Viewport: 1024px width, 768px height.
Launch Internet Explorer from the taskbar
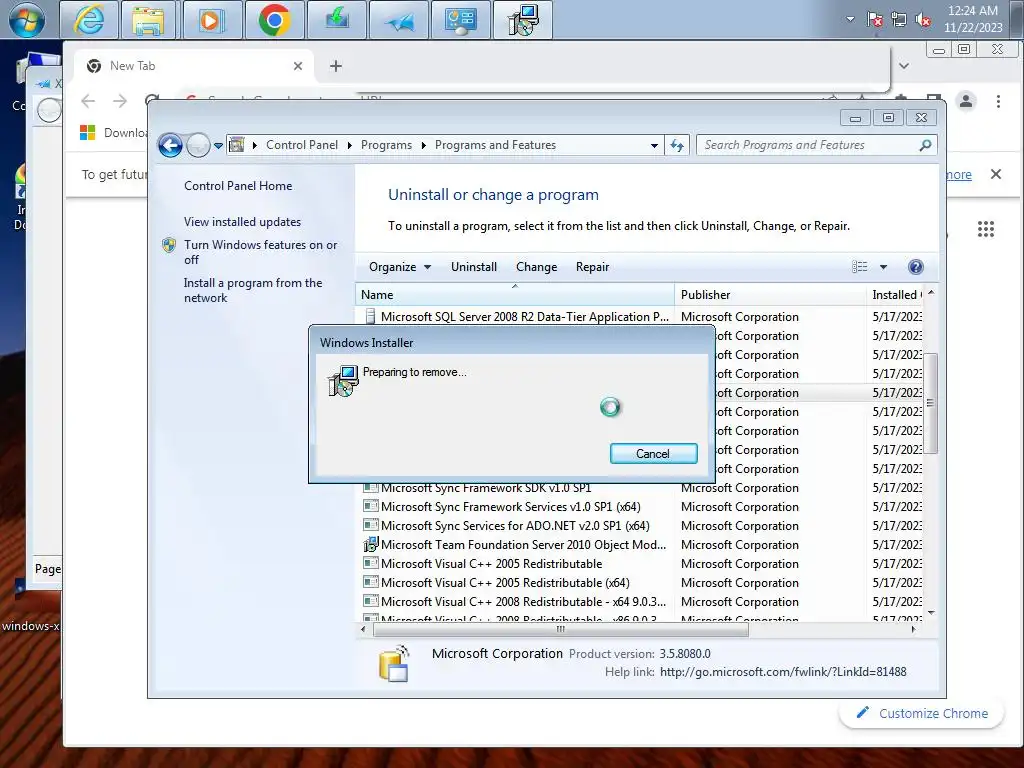[x=89, y=20]
